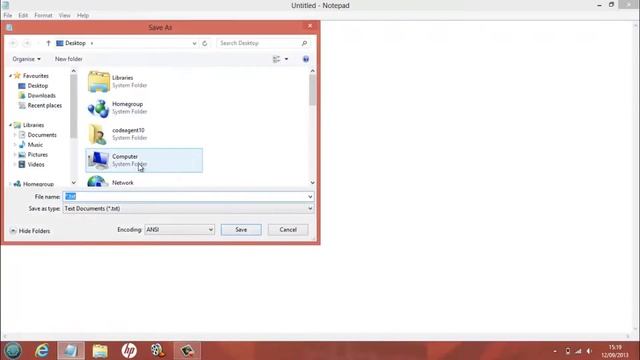
Task: Open the Libraries system folder icon
Action: (x=98, y=81)
